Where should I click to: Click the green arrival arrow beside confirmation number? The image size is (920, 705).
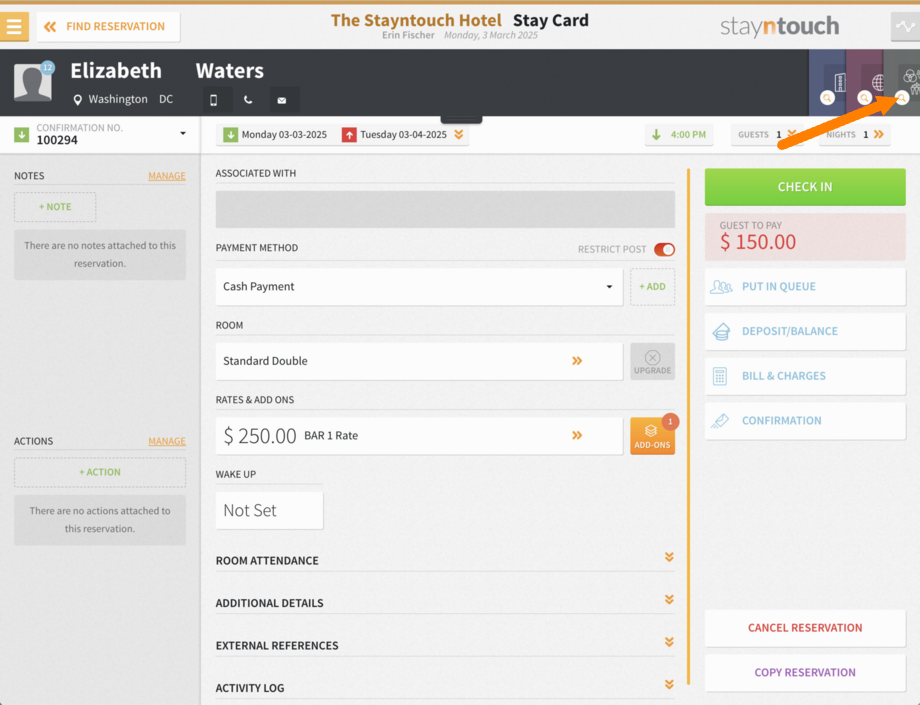(22, 135)
